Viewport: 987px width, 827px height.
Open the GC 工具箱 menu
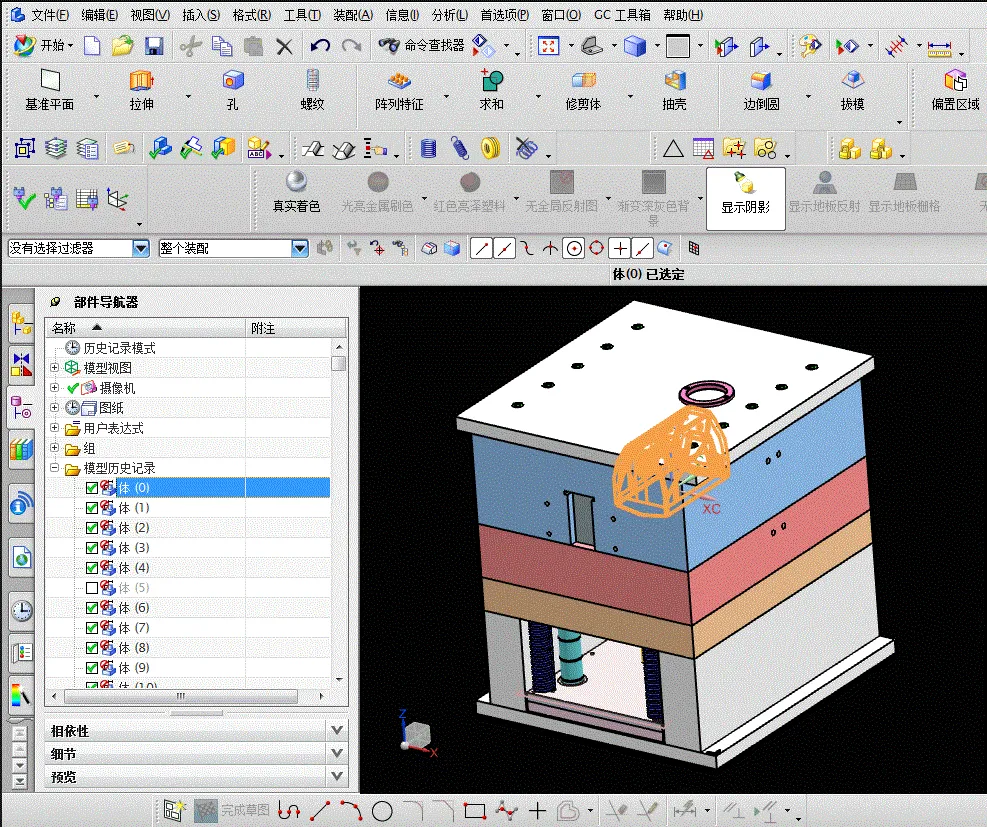coord(622,14)
